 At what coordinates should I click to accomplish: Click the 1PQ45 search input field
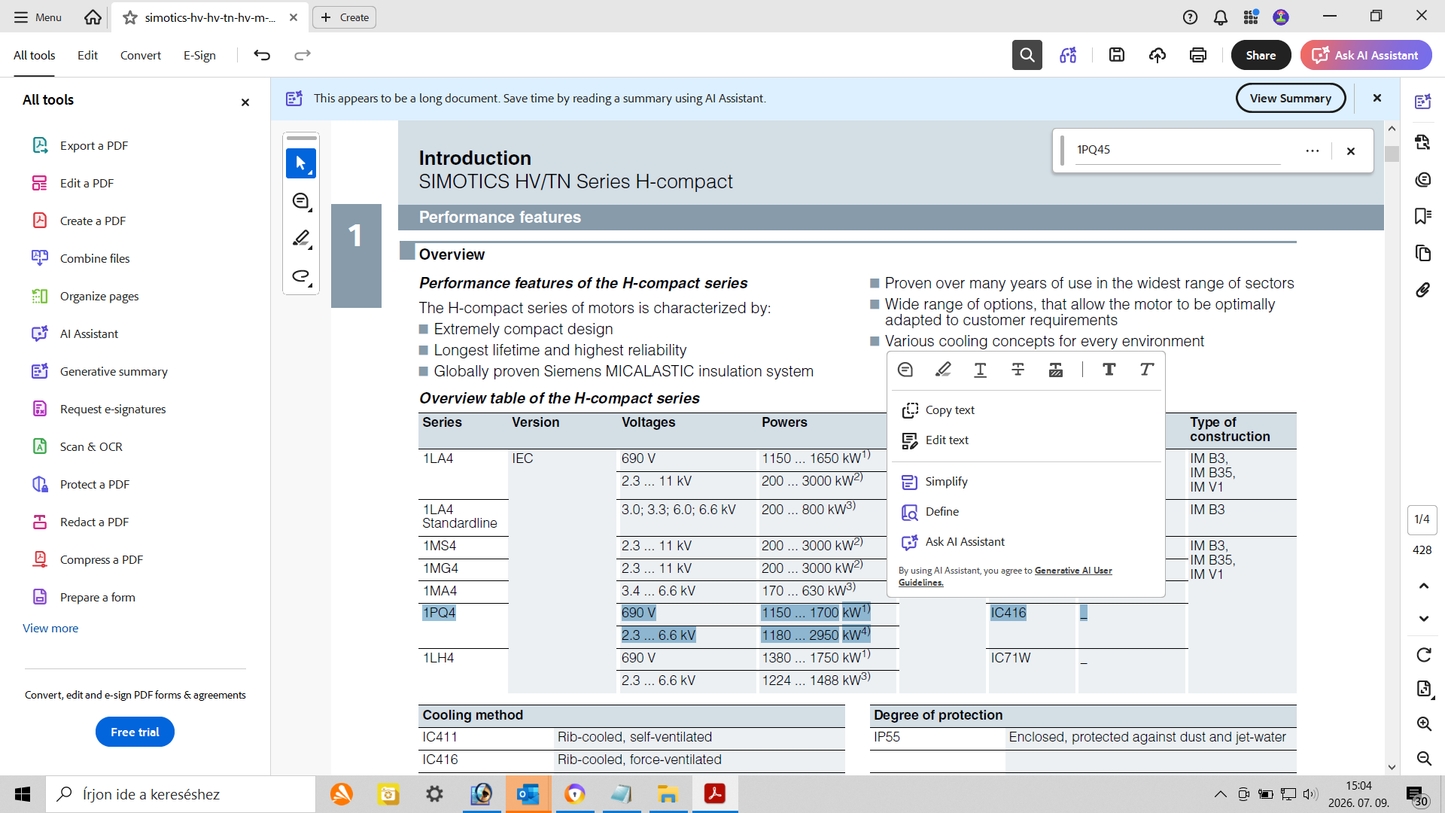tap(1178, 150)
